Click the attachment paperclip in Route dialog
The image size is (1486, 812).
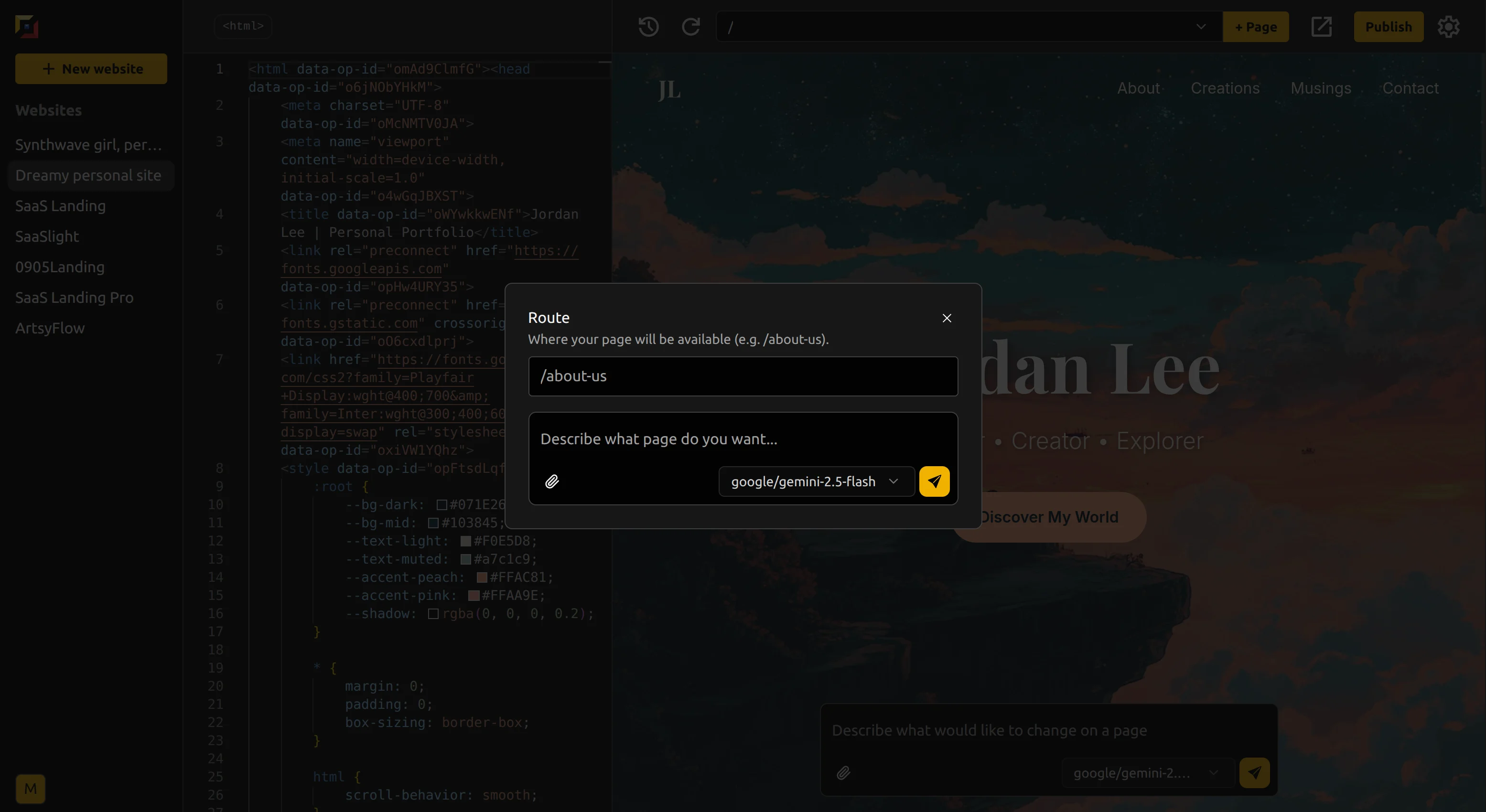[552, 481]
